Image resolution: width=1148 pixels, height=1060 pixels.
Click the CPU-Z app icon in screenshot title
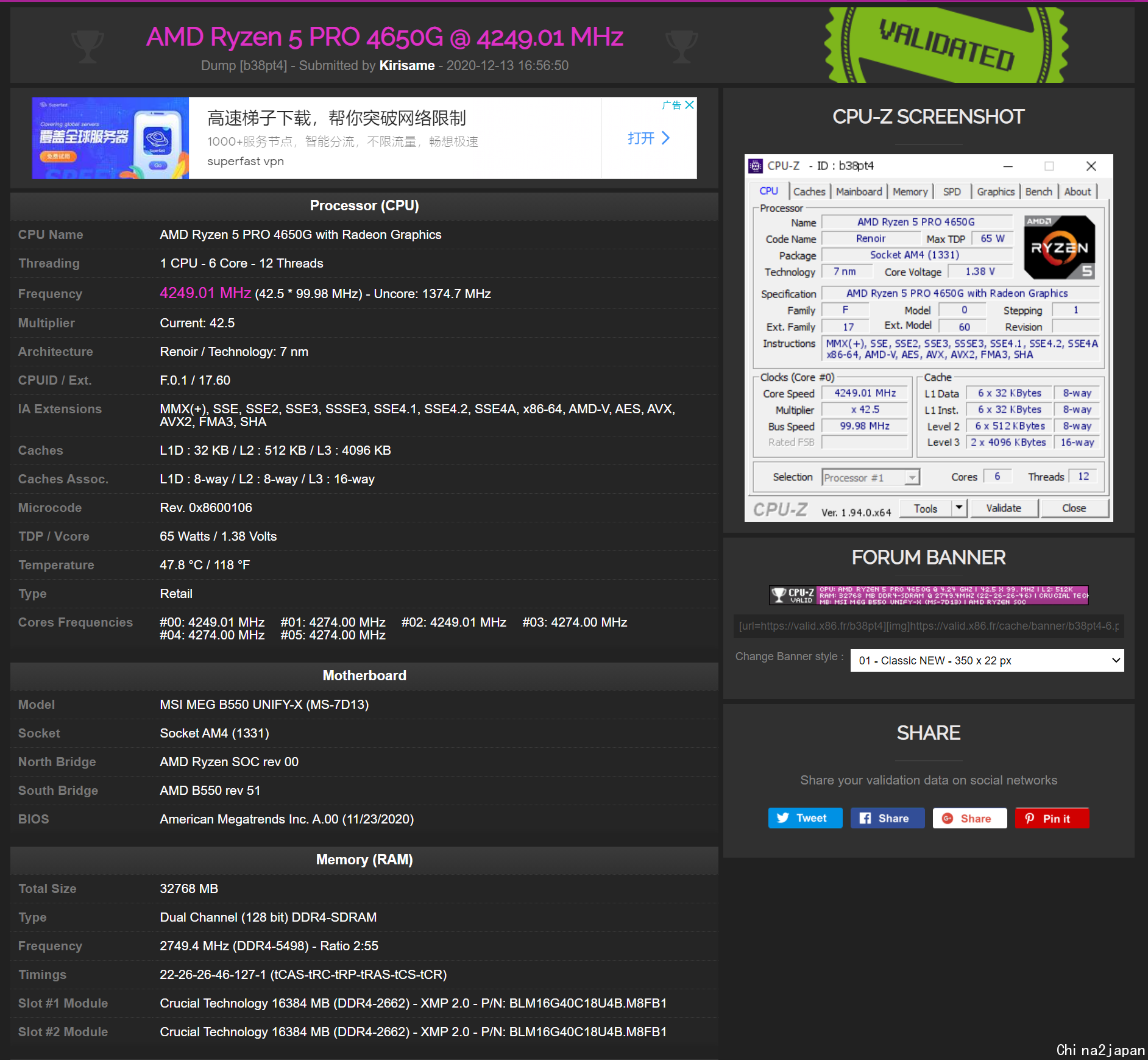tap(756, 166)
